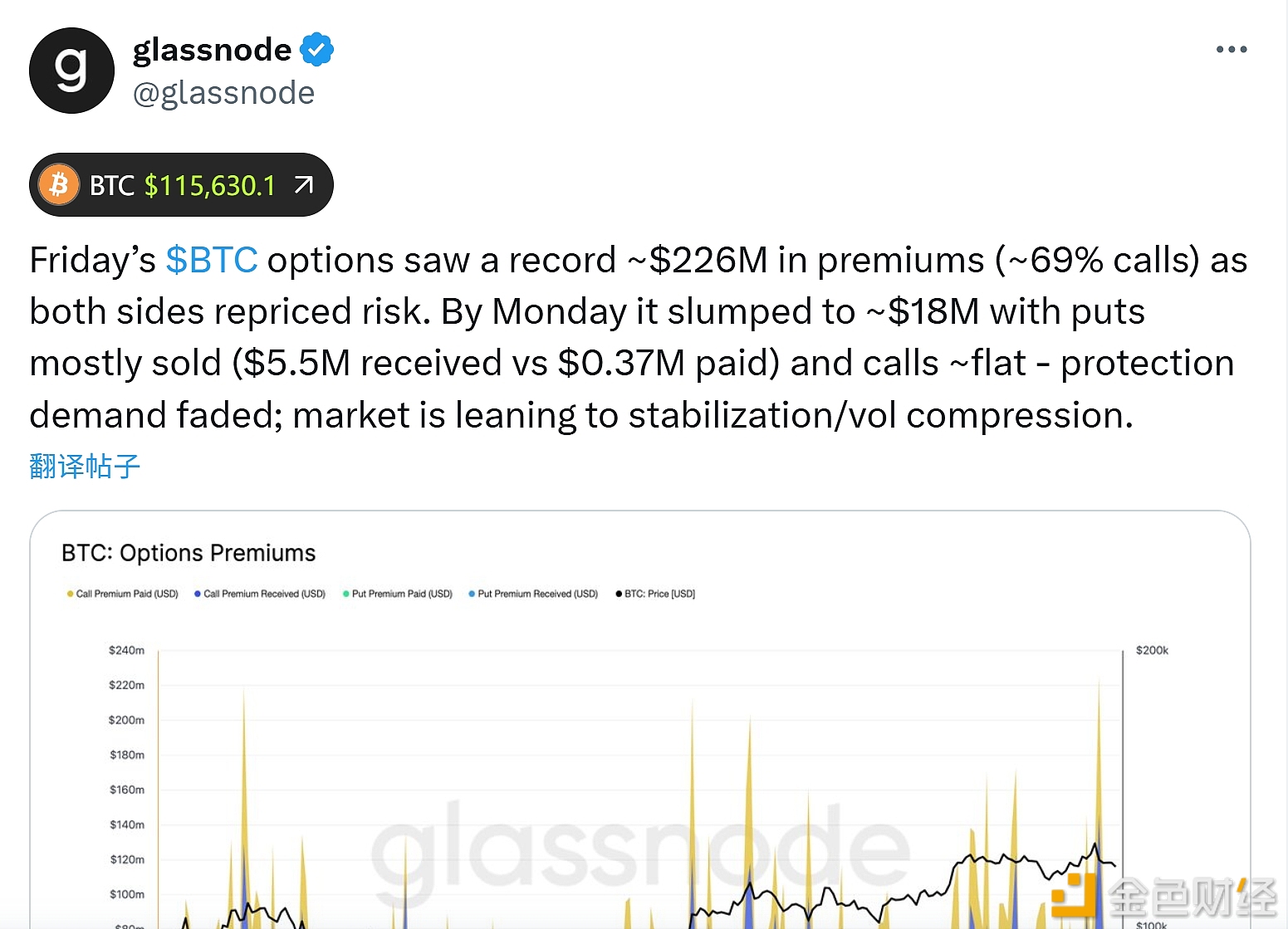Toggle Put Premium Paid legend series

tap(402, 594)
